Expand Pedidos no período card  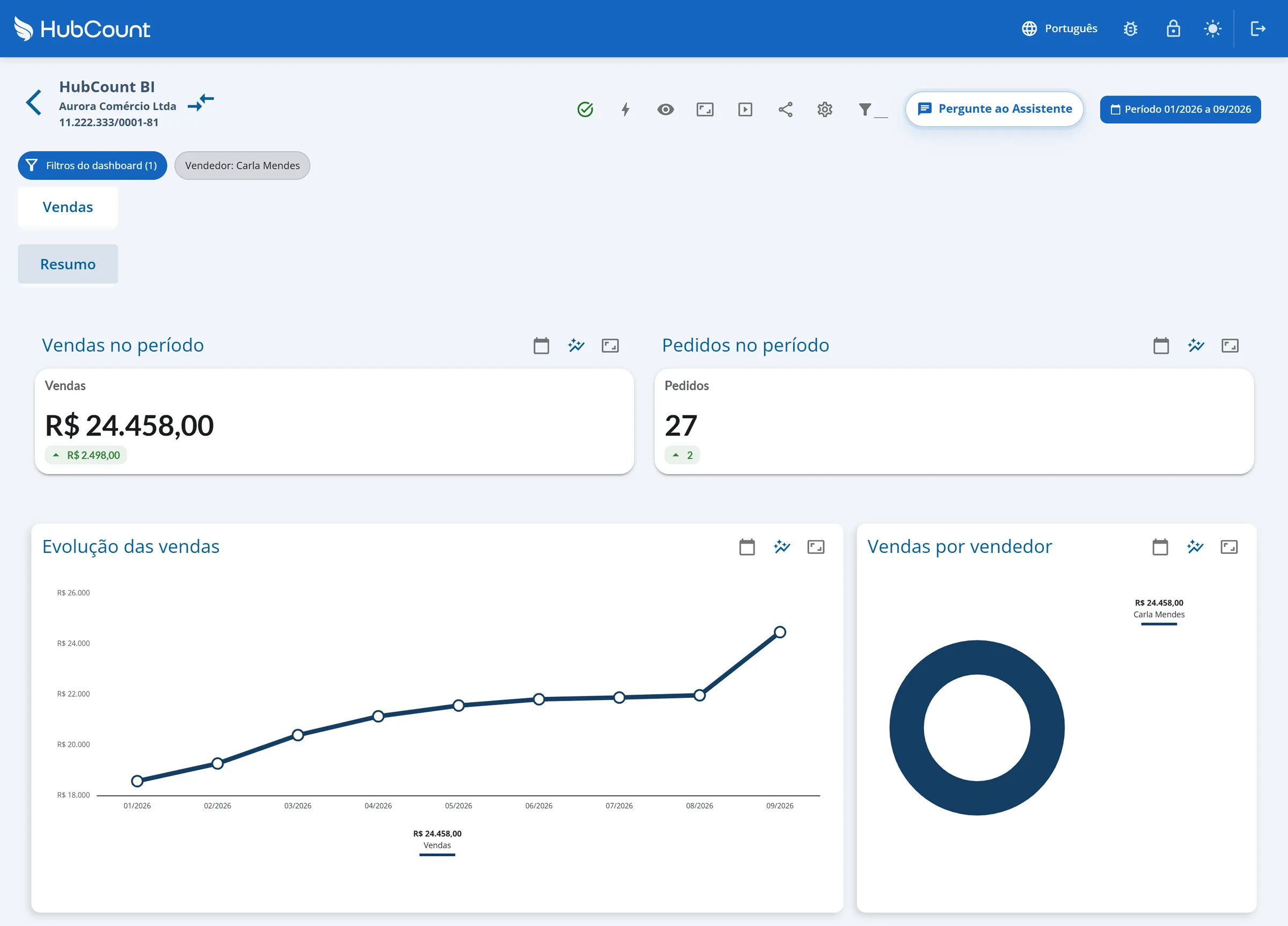[1230, 345]
